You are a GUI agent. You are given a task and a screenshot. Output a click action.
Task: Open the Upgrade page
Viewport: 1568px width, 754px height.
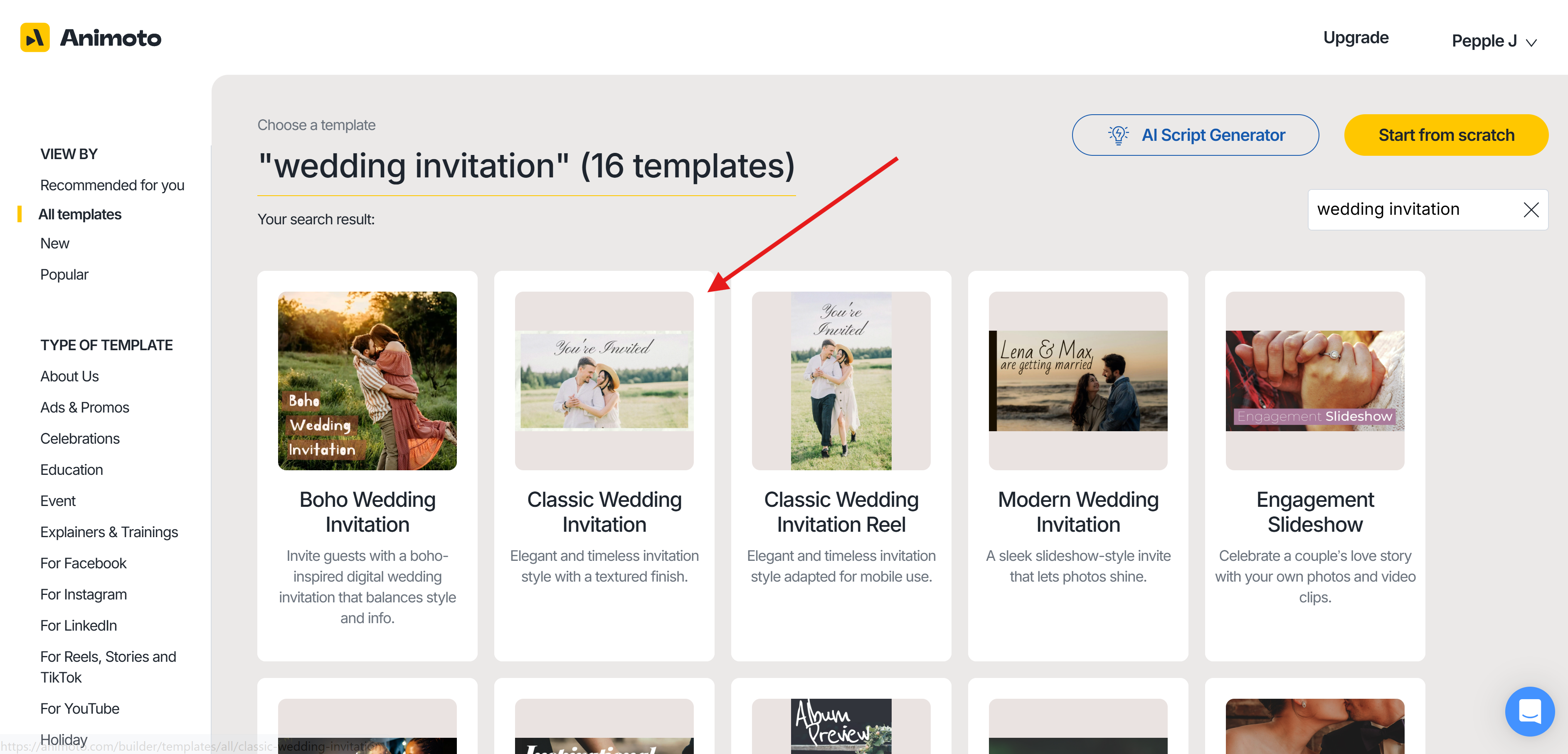[1356, 37]
